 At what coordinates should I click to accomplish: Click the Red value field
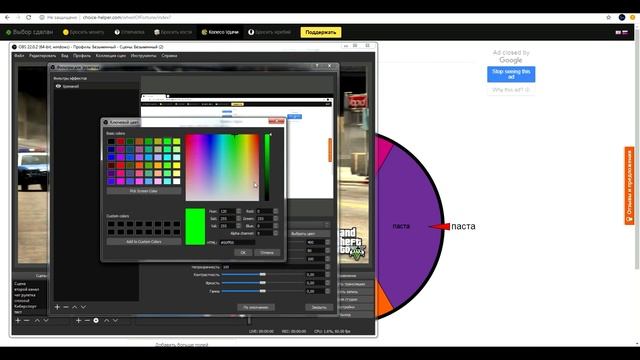[x=264, y=211]
